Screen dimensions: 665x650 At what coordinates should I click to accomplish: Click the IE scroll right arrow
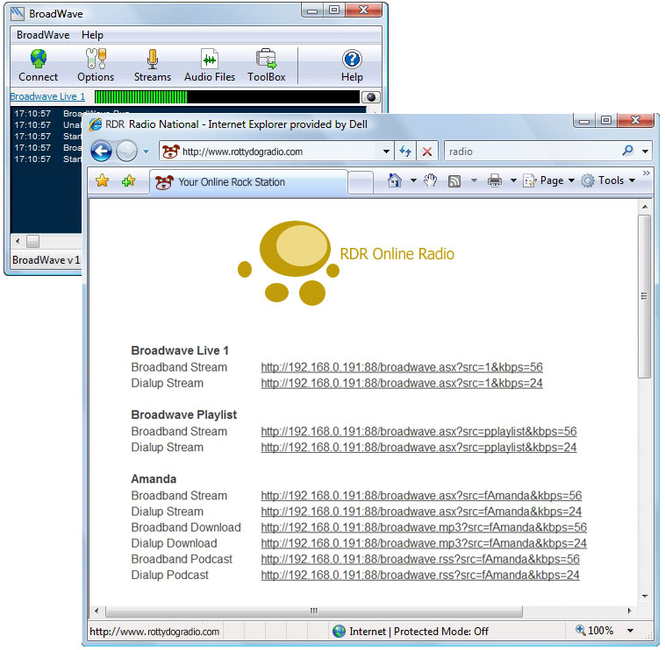tap(629, 611)
